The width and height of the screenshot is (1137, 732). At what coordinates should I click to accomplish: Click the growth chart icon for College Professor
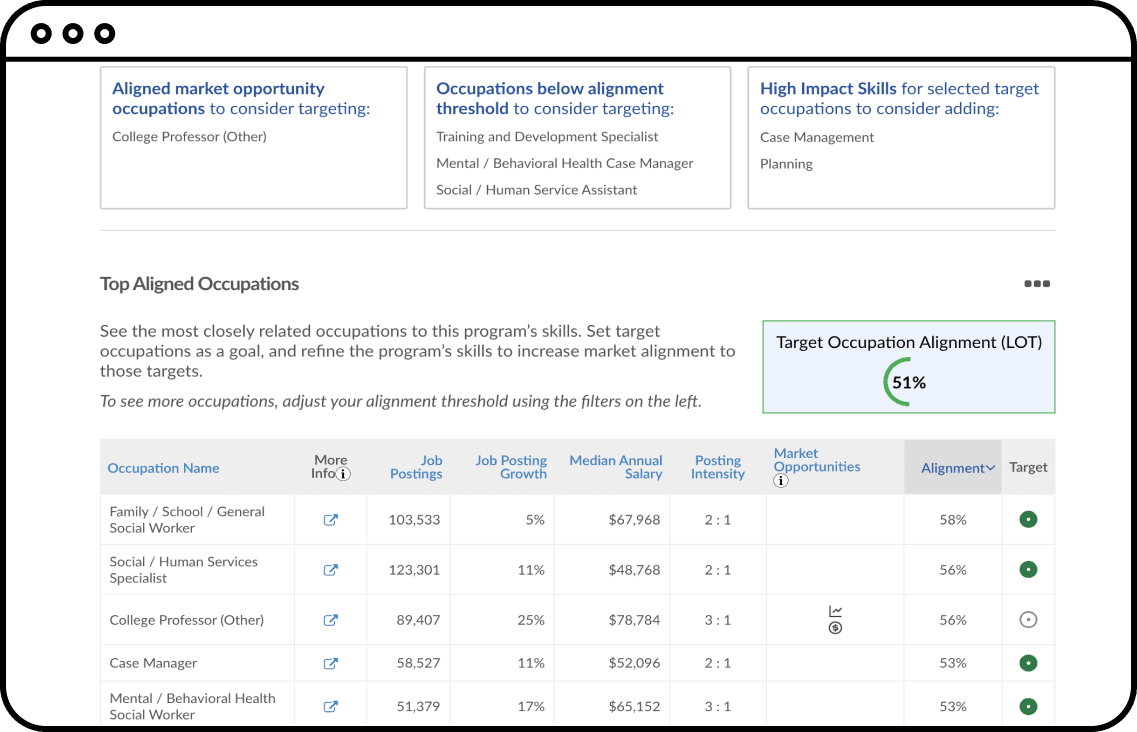point(835,611)
